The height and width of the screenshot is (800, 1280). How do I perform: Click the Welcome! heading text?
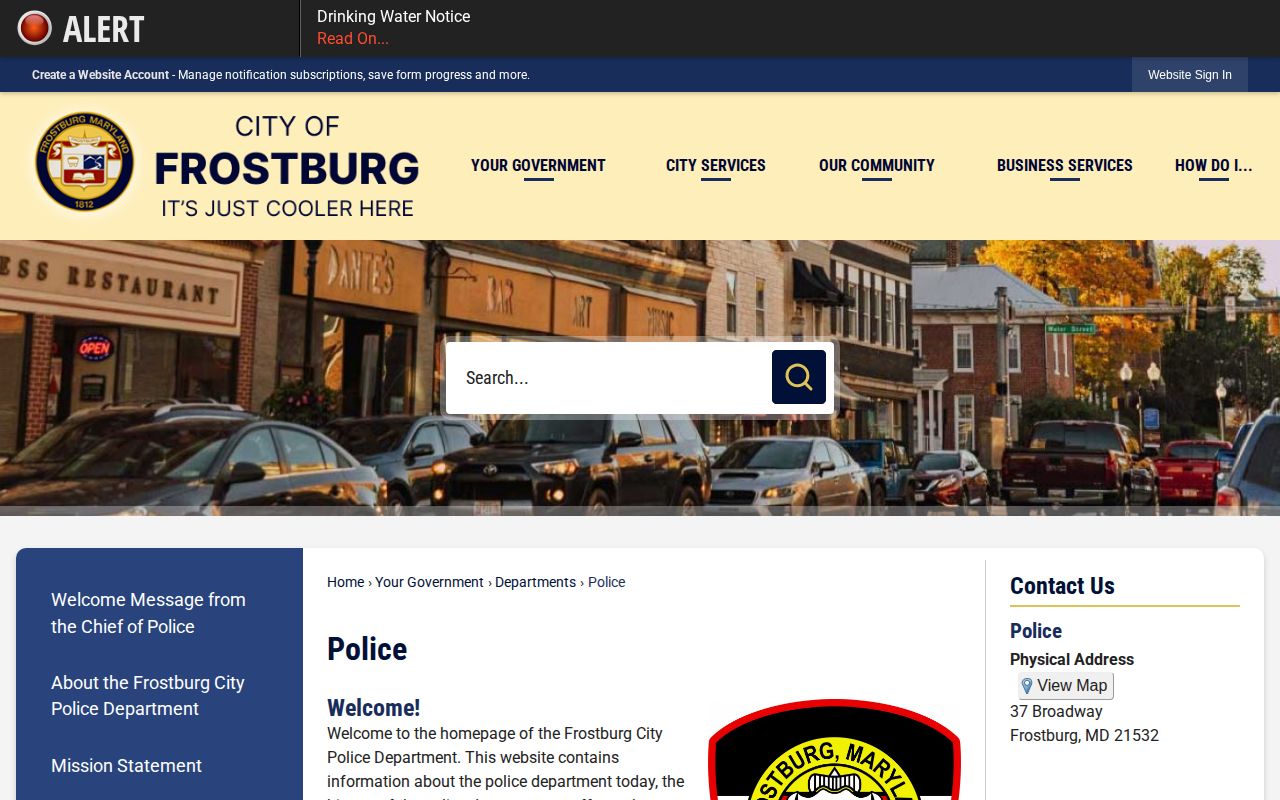pyautogui.click(x=373, y=708)
